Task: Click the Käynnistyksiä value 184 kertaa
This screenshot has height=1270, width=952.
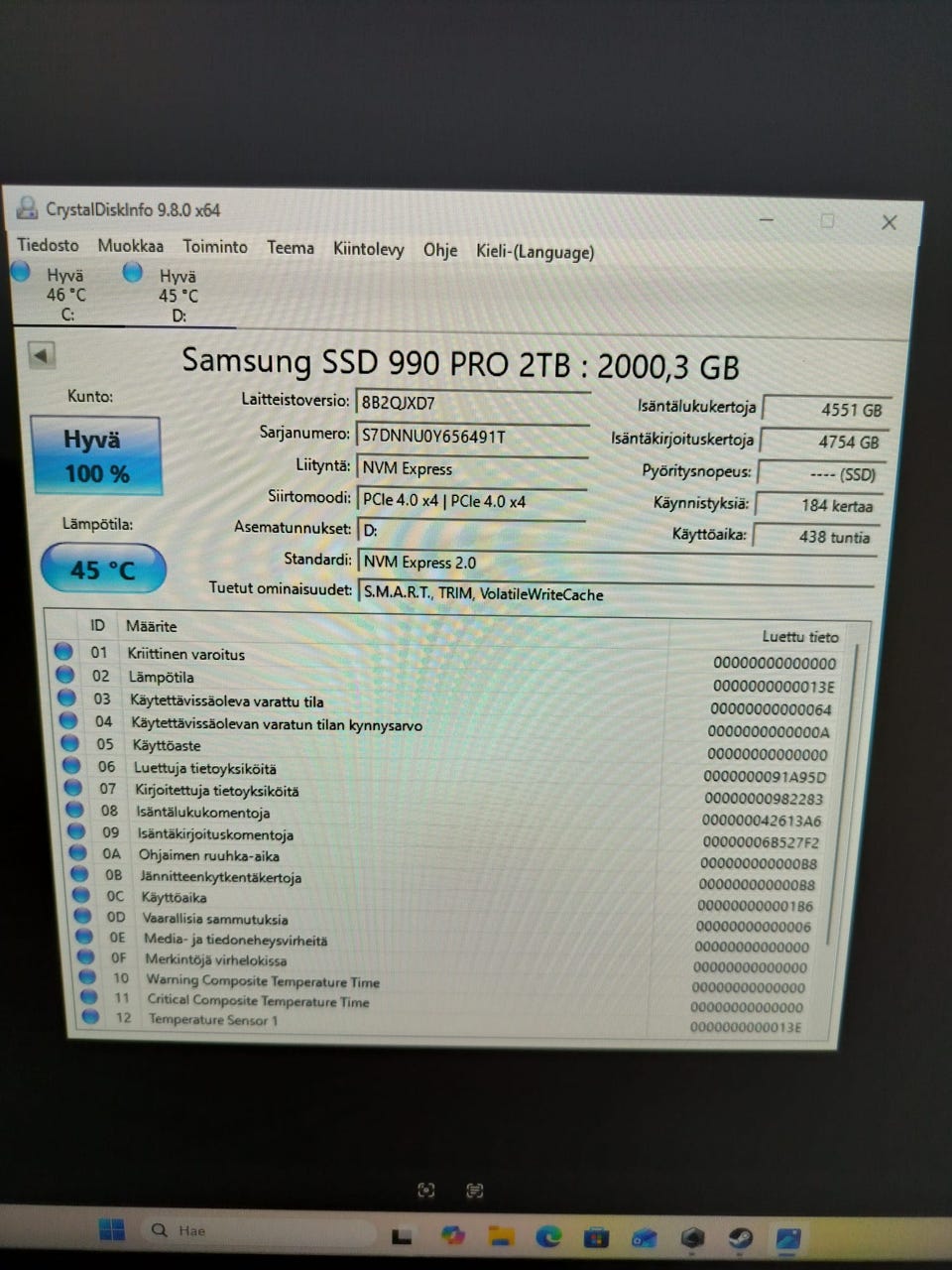Action: (817, 505)
